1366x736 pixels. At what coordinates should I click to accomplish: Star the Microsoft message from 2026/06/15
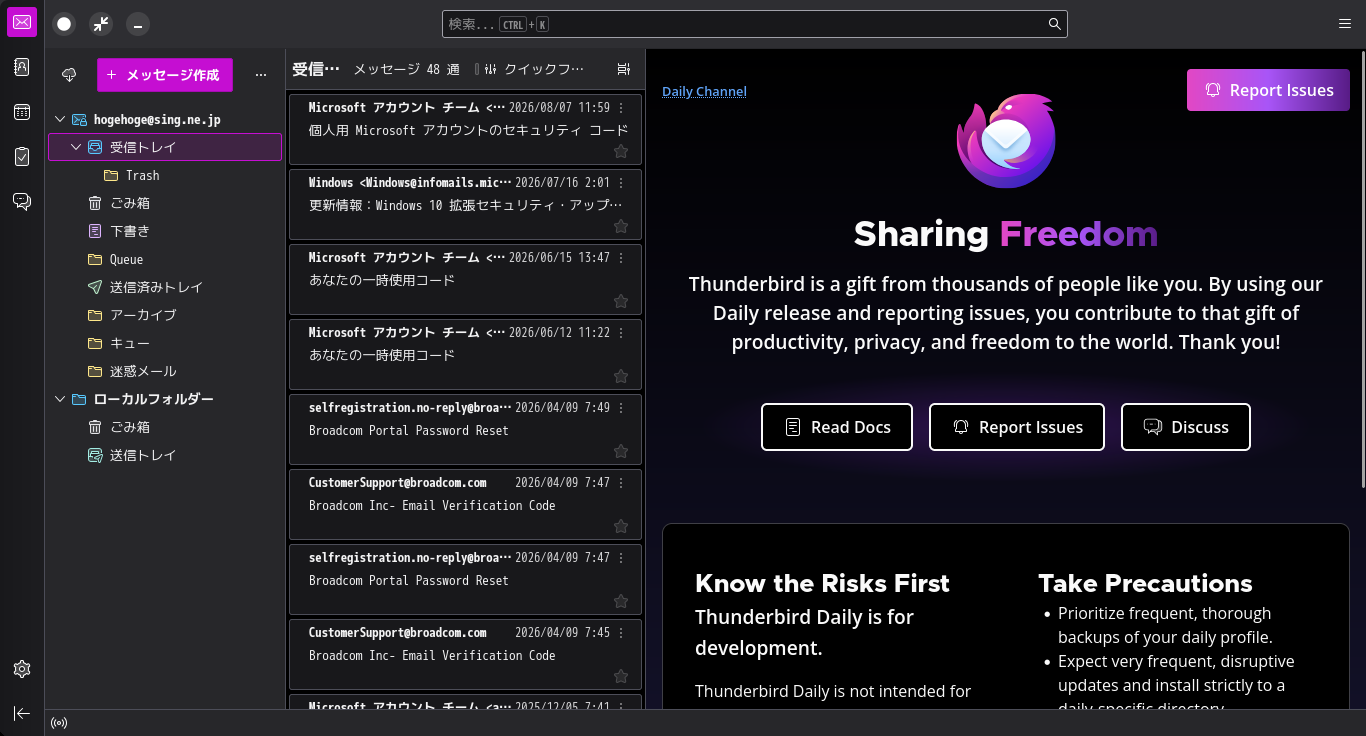click(x=621, y=301)
